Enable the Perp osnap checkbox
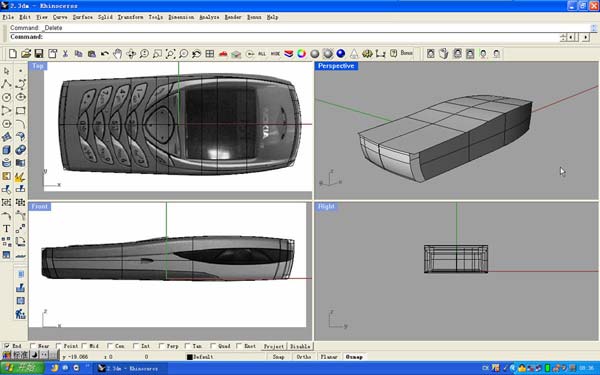Screen dimensions: 600x375 161,346
